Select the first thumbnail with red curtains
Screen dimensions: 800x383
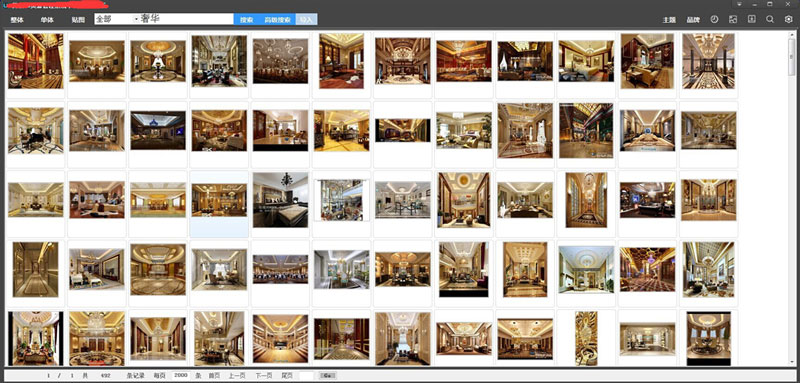[35, 61]
